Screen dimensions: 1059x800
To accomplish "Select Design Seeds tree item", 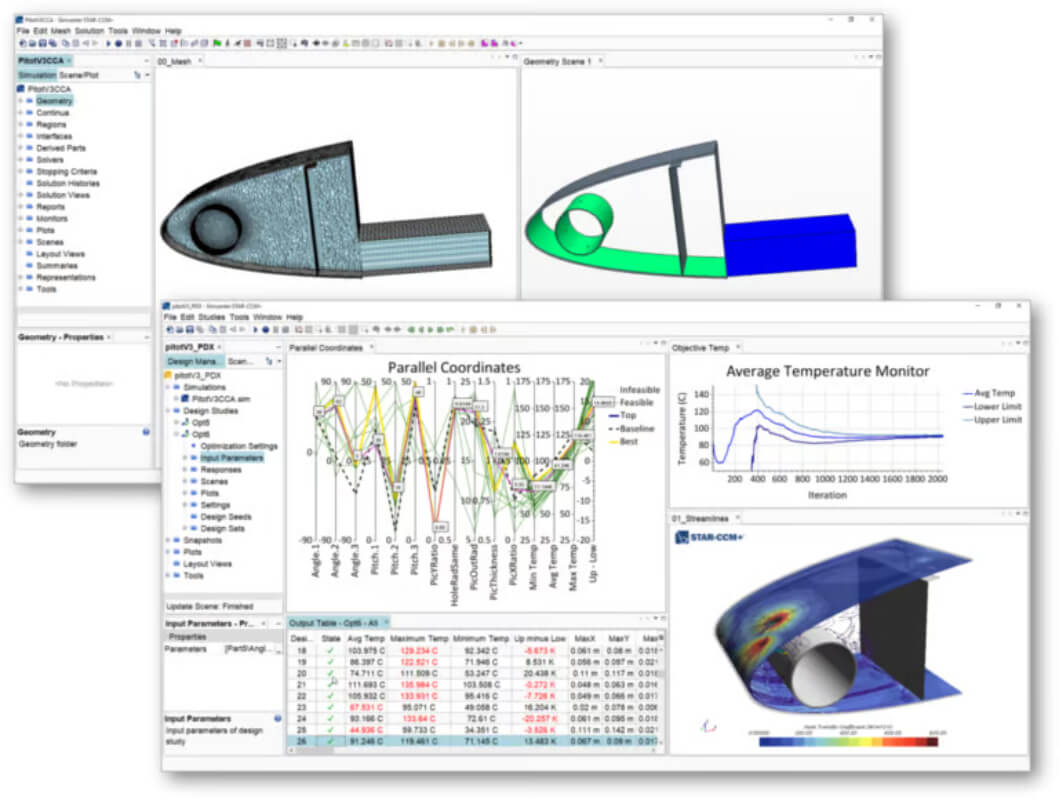I will (226, 516).
